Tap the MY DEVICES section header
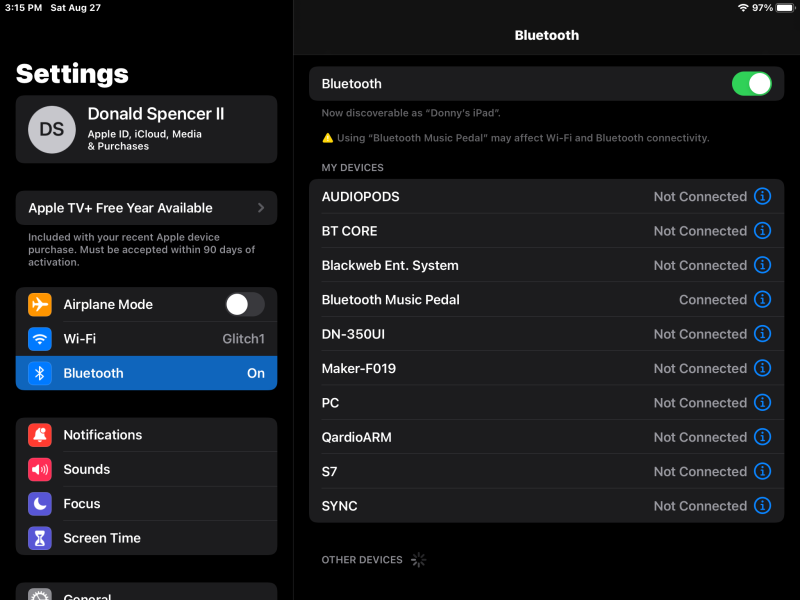The height and width of the screenshot is (600, 800). (353, 168)
